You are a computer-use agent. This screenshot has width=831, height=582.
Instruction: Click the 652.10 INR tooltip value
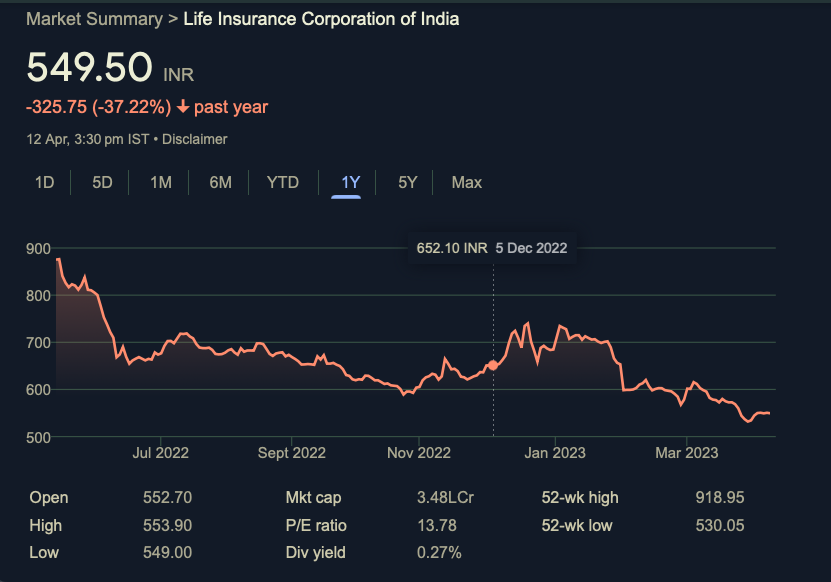pos(452,248)
